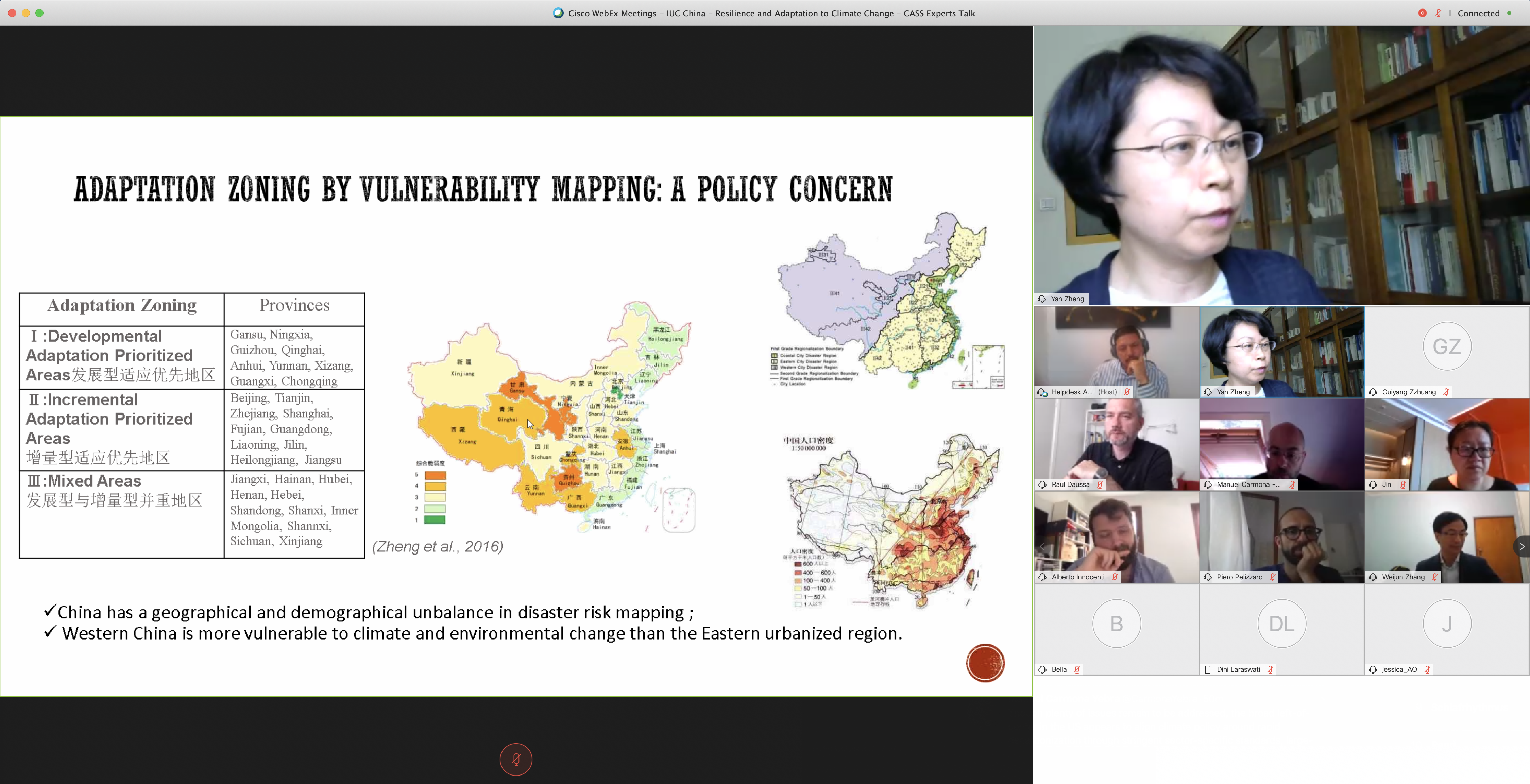Click the headset icon next to Bella
Screen dimensions: 1530x784
pyautogui.click(x=1042, y=669)
